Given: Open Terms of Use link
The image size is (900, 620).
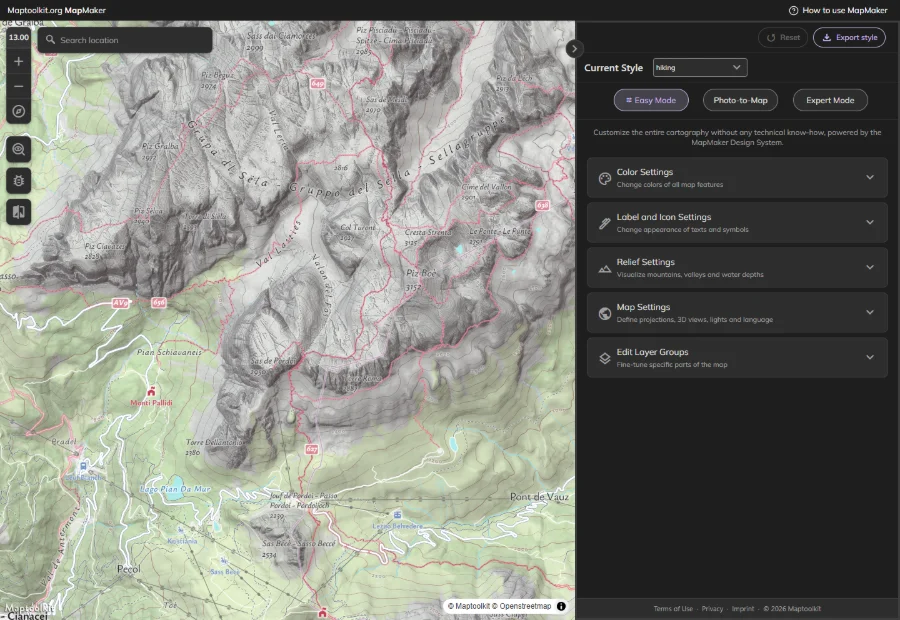Looking at the screenshot, I should tap(673, 609).
